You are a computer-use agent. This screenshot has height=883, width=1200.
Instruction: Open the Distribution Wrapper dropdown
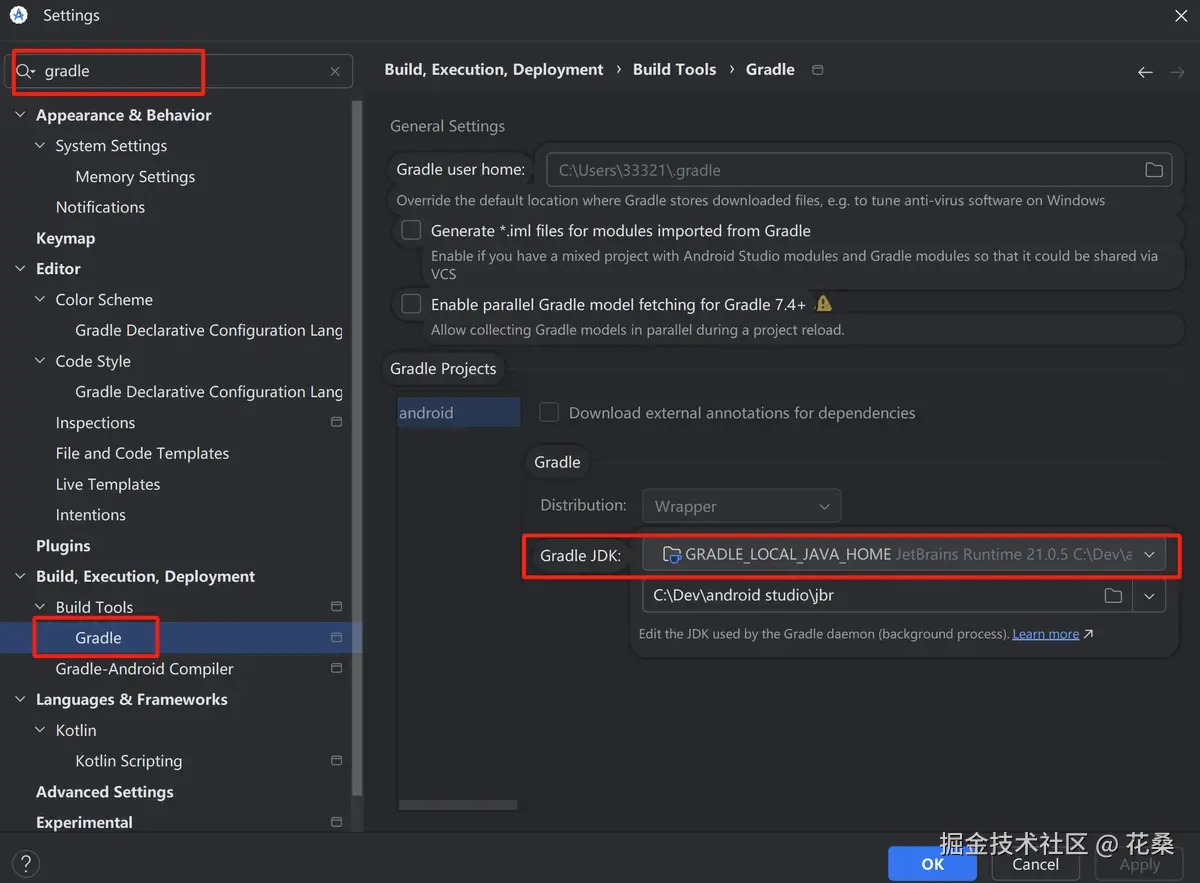coord(741,506)
